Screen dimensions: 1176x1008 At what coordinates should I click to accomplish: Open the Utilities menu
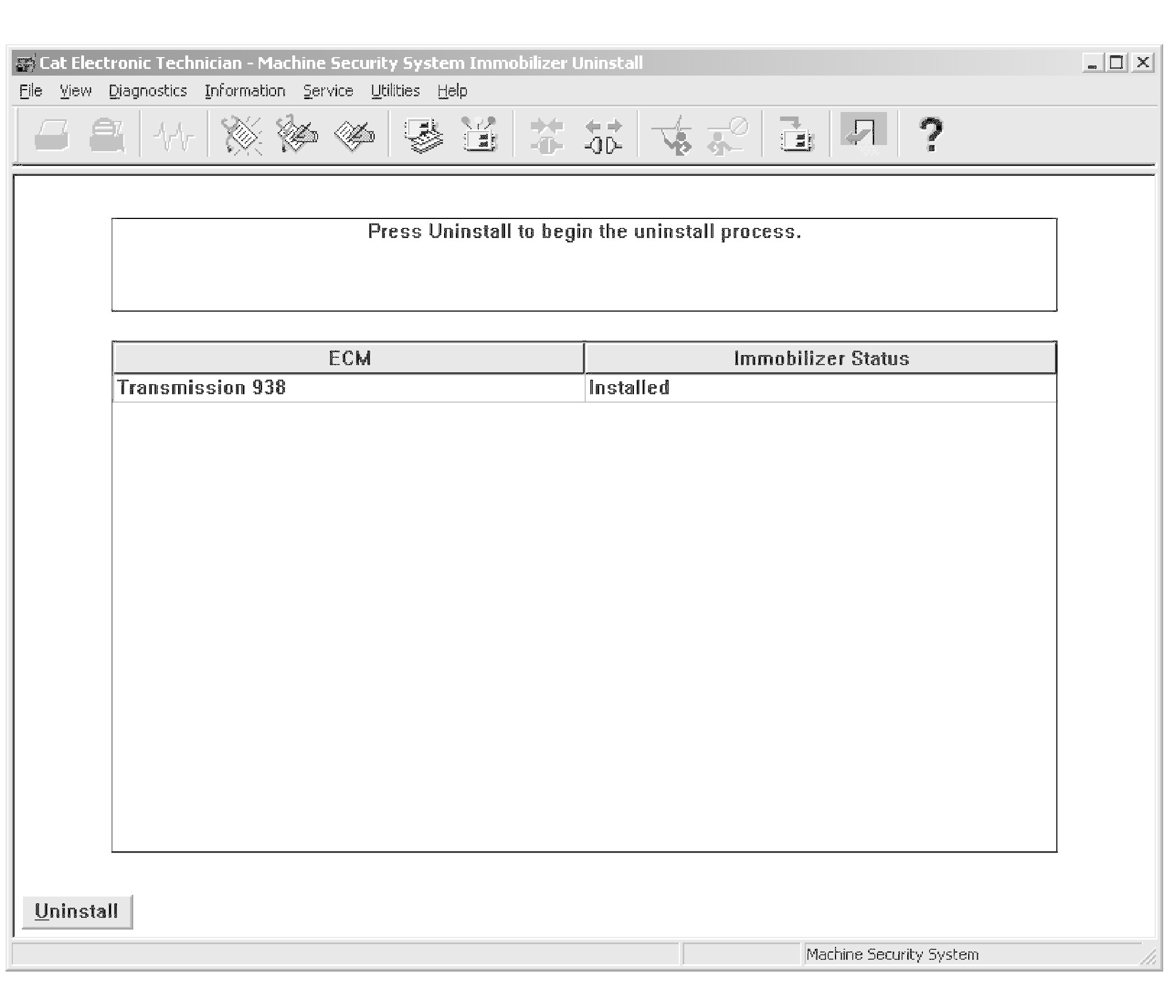pyautogui.click(x=395, y=91)
